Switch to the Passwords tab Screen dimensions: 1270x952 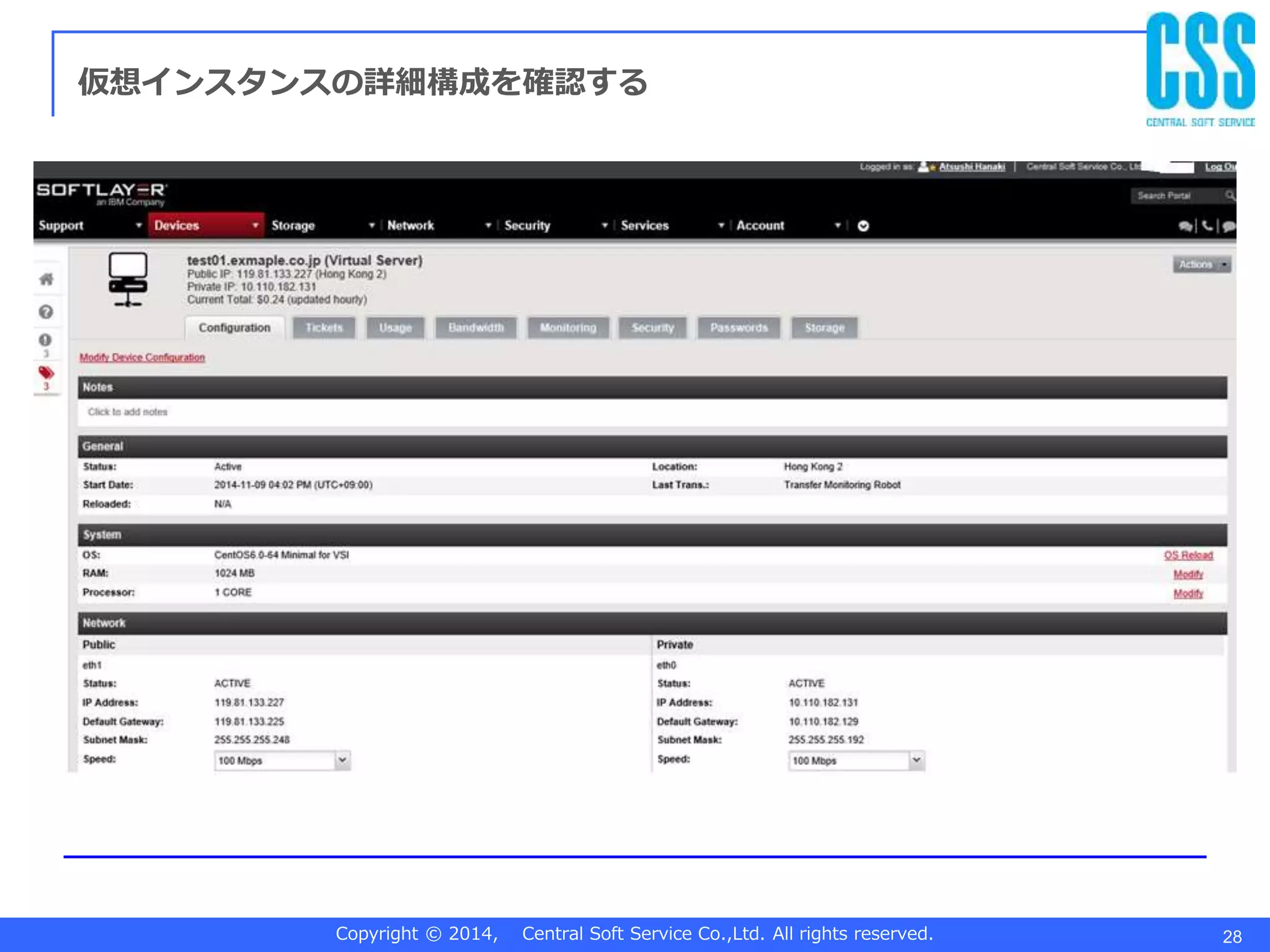[x=739, y=328]
